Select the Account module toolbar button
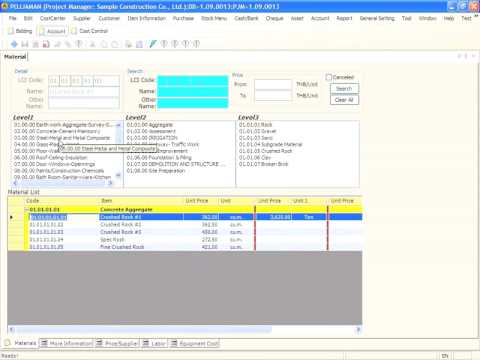This screenshot has height=360, width=480. [x=53, y=31]
